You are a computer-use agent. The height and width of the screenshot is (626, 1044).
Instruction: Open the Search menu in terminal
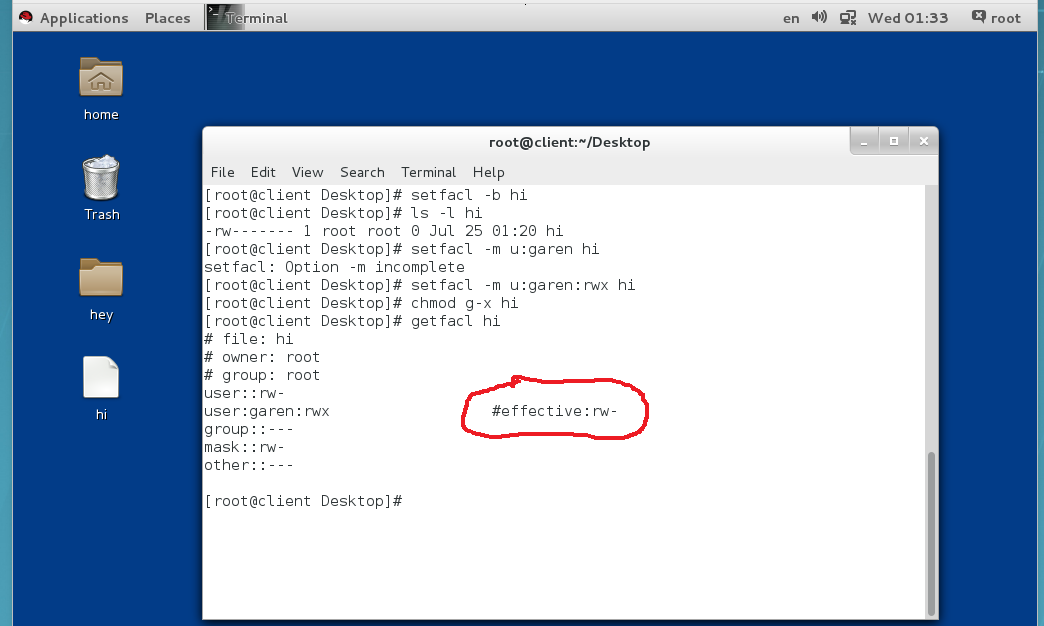tap(362, 172)
